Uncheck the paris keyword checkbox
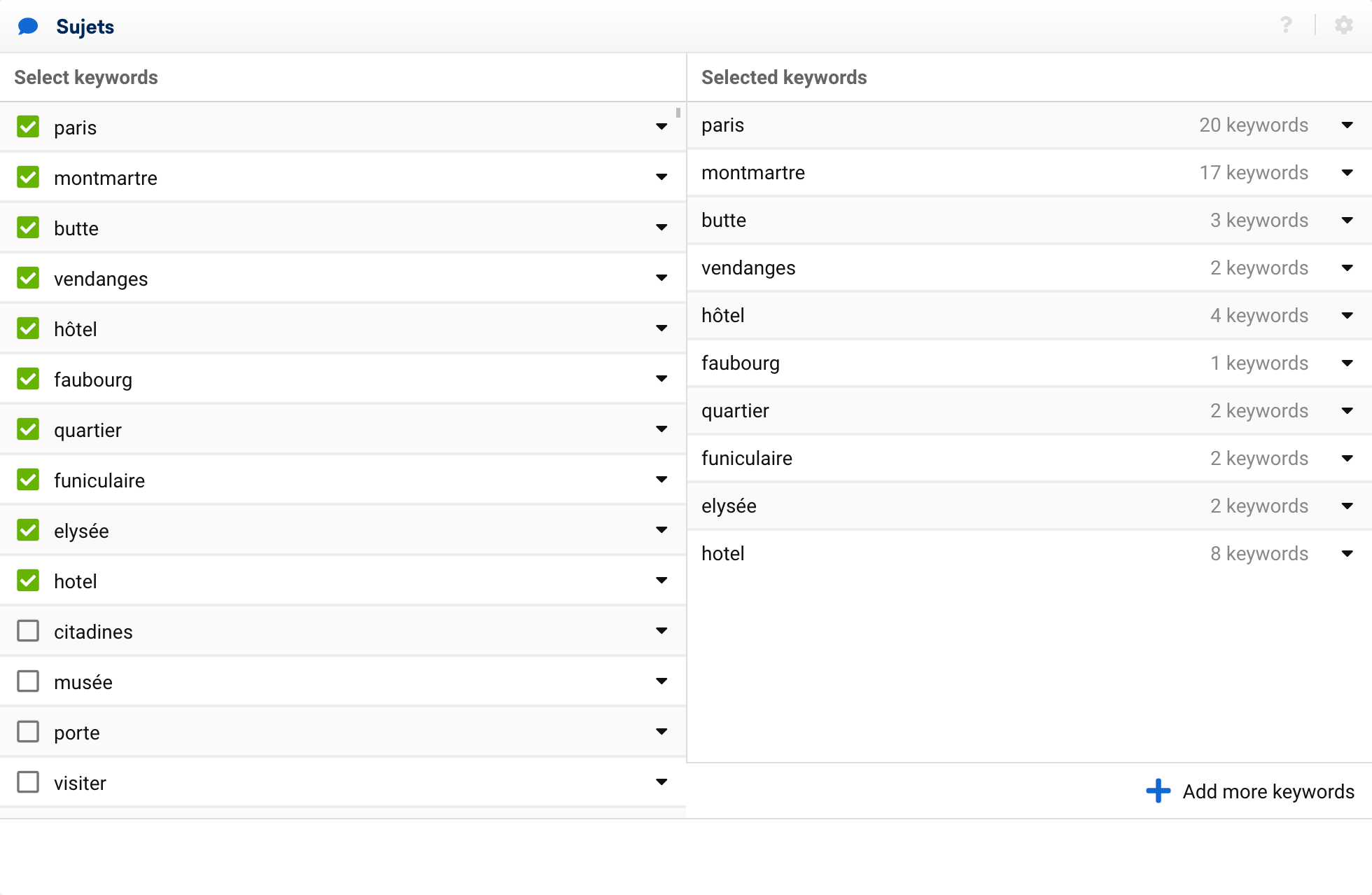 [28, 127]
